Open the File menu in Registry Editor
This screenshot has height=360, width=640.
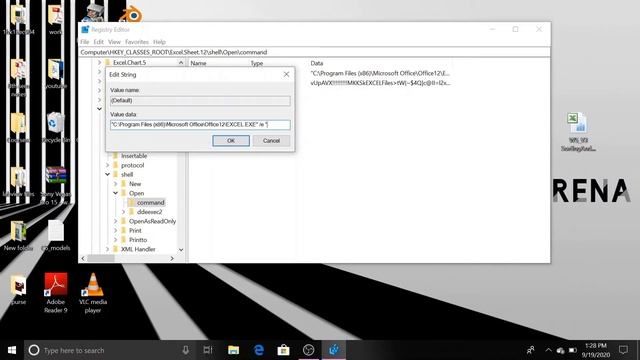(x=84, y=42)
